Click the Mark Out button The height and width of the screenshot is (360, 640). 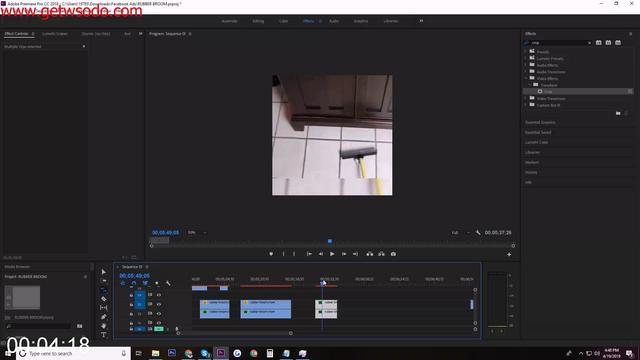click(x=294, y=254)
